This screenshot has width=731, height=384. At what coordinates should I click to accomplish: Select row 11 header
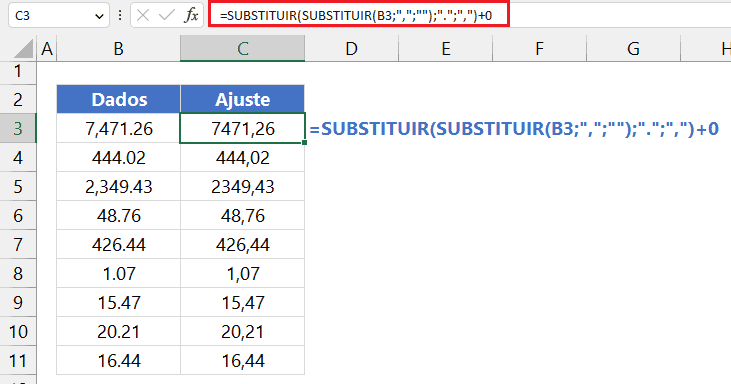(x=18, y=360)
